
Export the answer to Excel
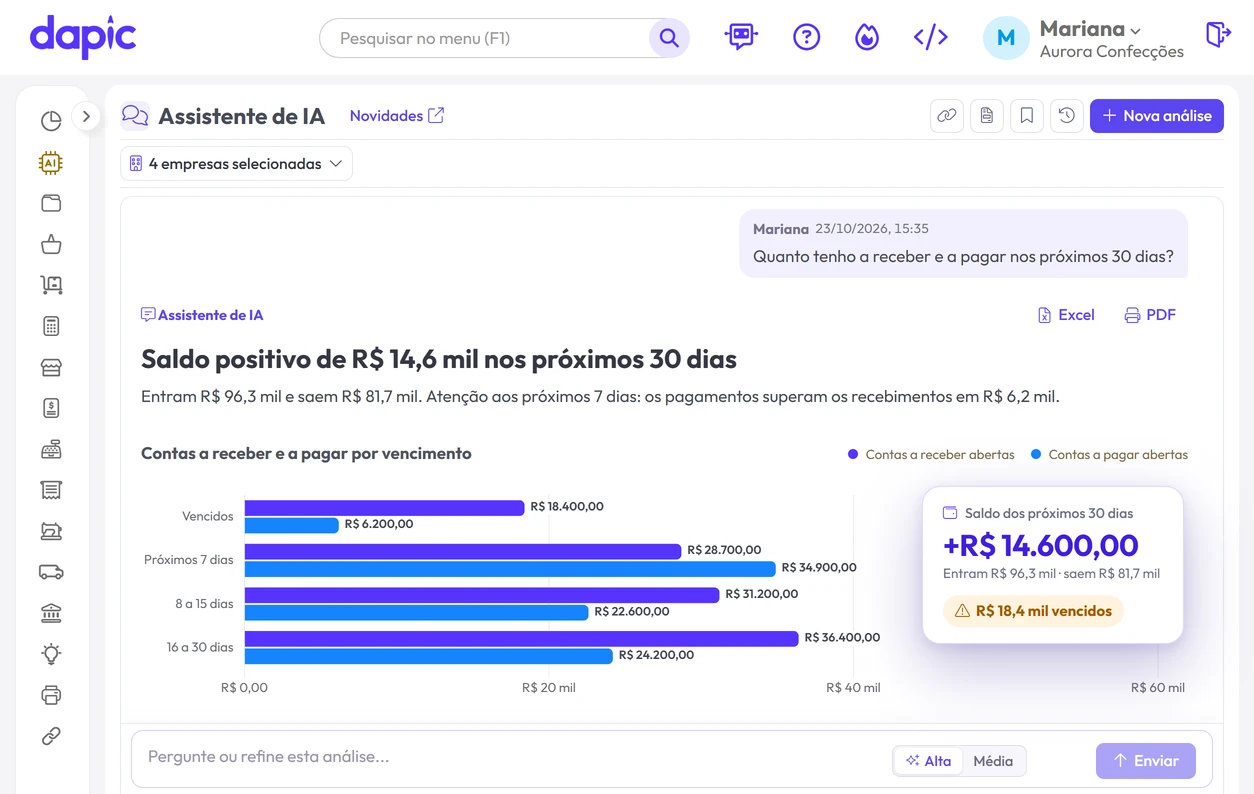click(x=1066, y=315)
